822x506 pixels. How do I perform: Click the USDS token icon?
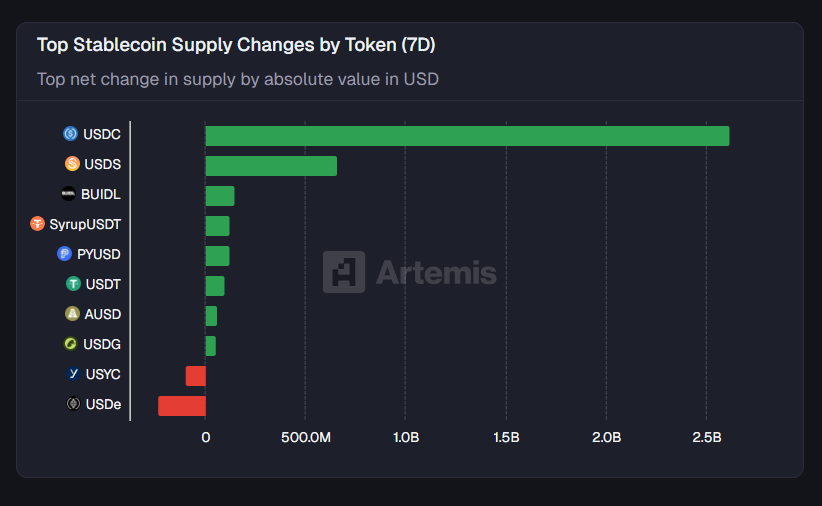pos(72,164)
